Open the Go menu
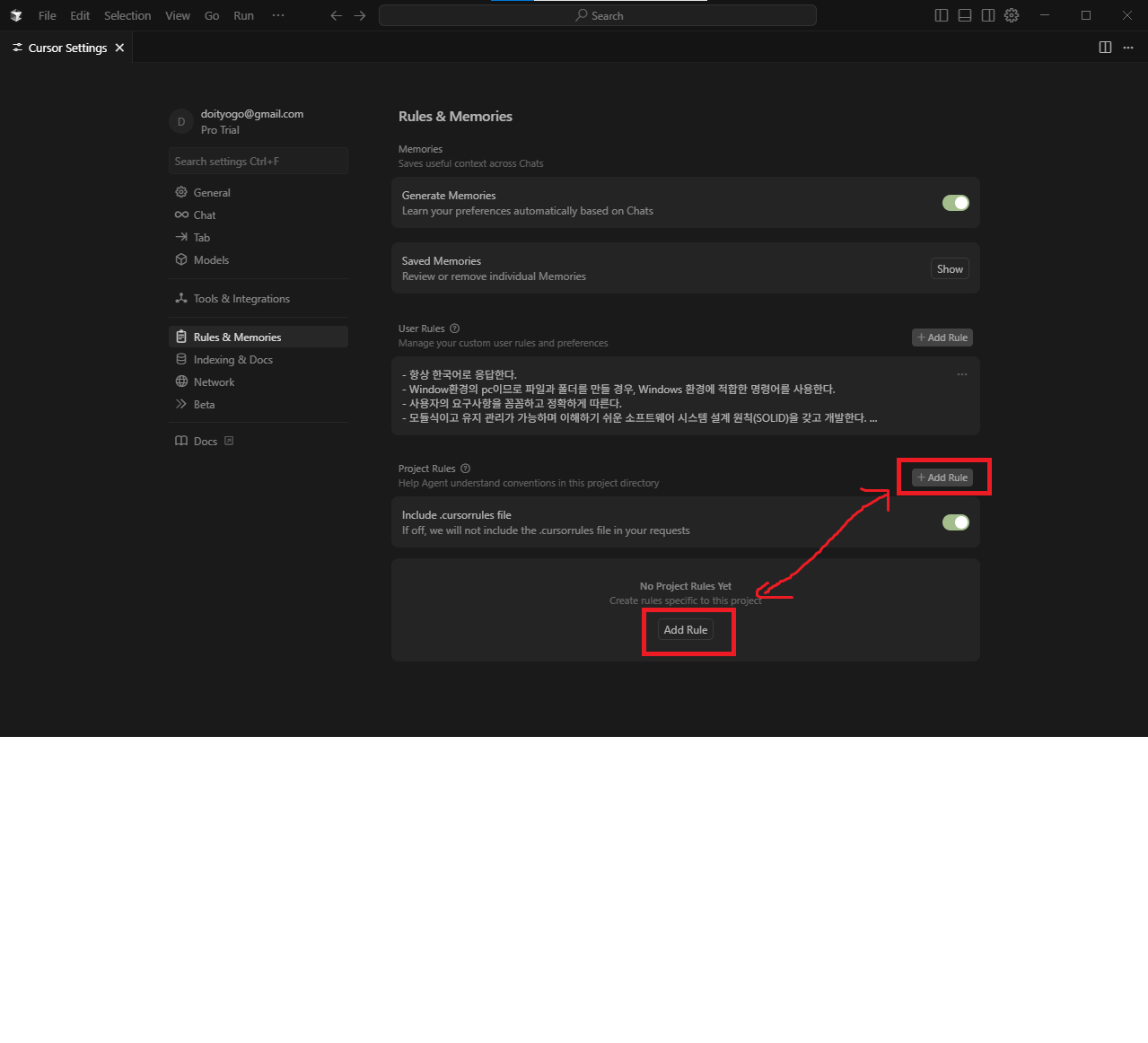Image resolution: width=1148 pixels, height=1043 pixels. pyautogui.click(x=212, y=15)
